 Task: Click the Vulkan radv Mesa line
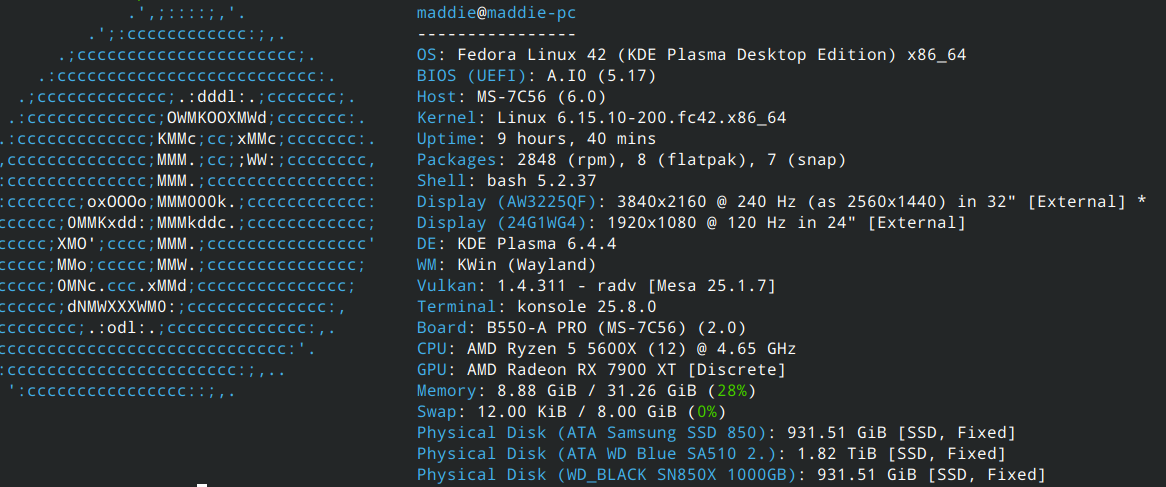coord(596,286)
